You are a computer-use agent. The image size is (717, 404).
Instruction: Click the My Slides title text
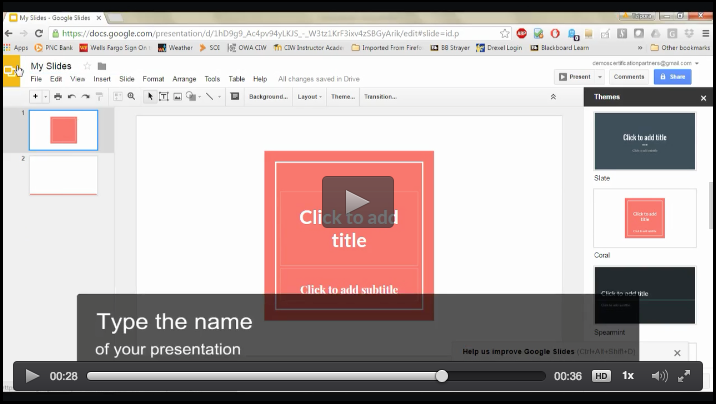[51, 66]
